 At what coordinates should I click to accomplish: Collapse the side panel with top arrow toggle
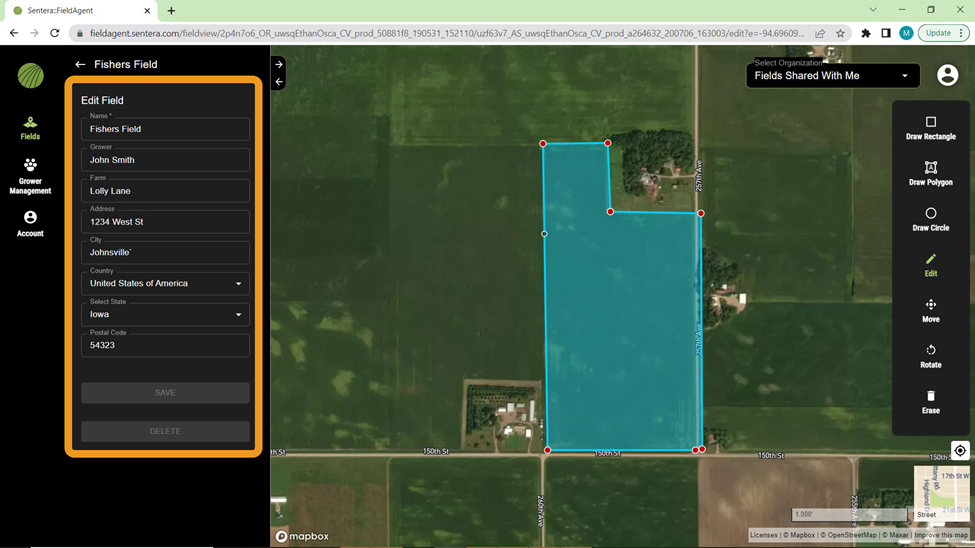pos(279,64)
